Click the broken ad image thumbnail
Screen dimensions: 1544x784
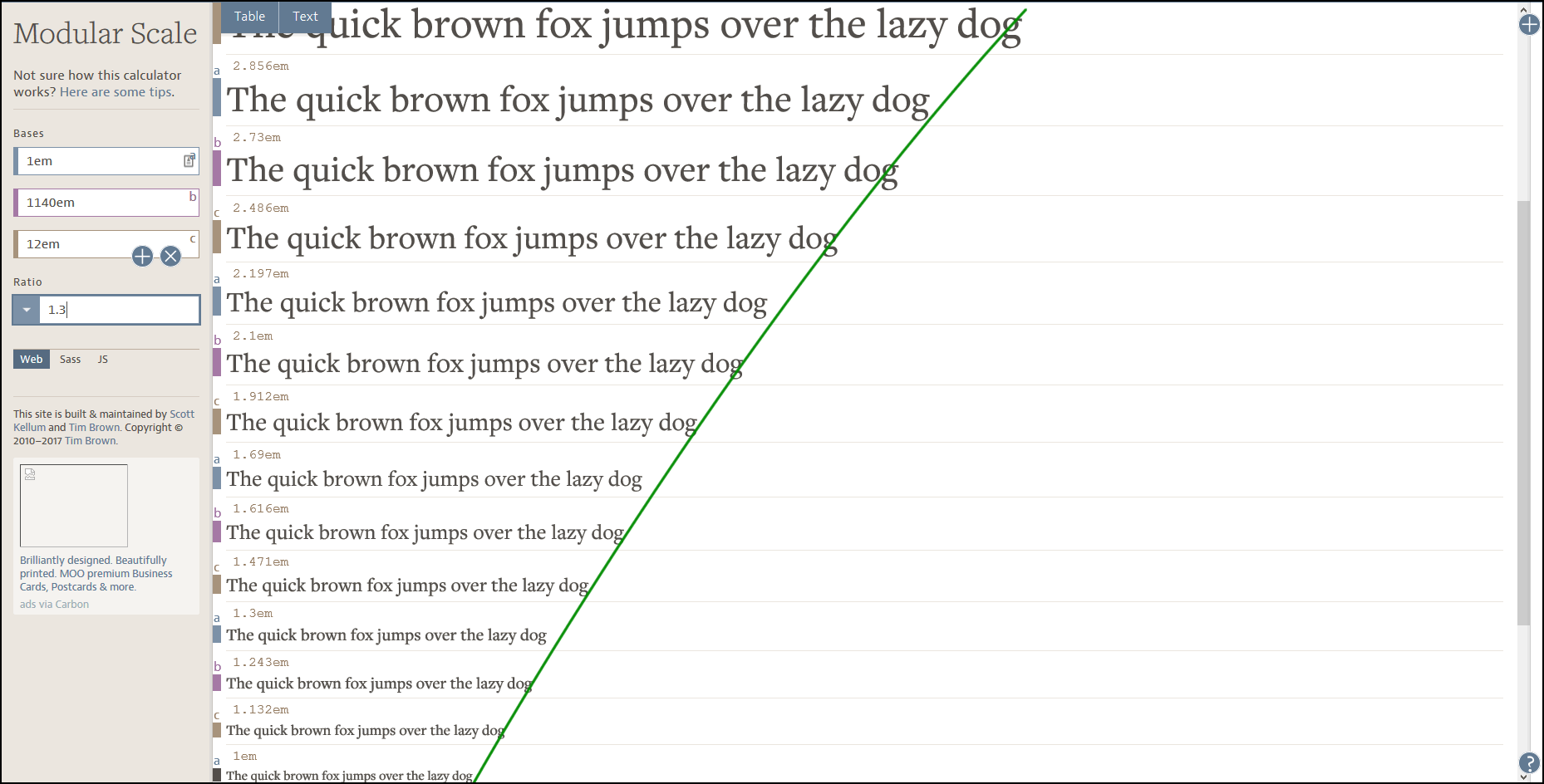[x=74, y=505]
